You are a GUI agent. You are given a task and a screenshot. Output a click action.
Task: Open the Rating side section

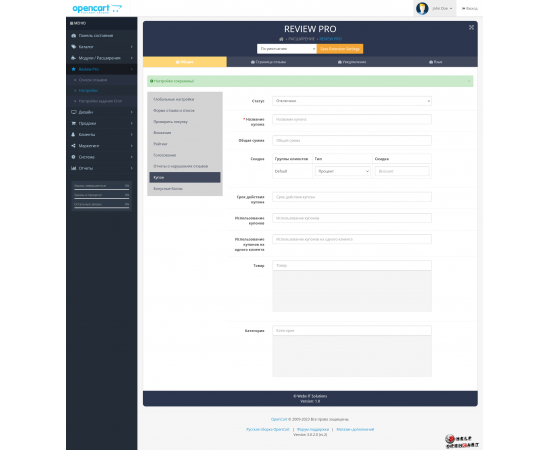coord(185,144)
